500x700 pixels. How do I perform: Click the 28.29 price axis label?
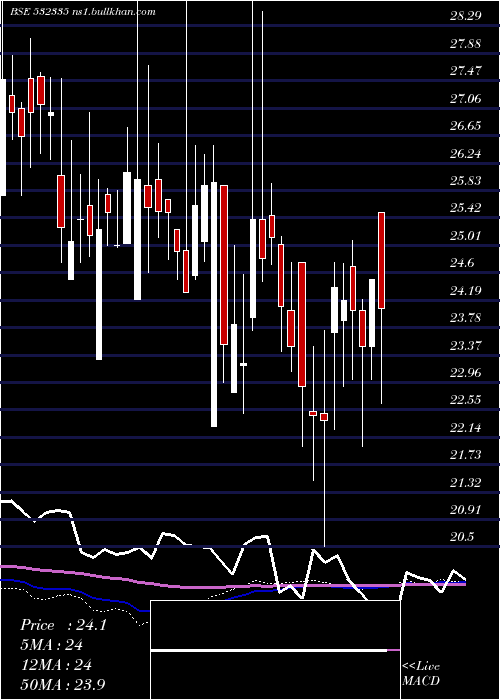pos(466,17)
